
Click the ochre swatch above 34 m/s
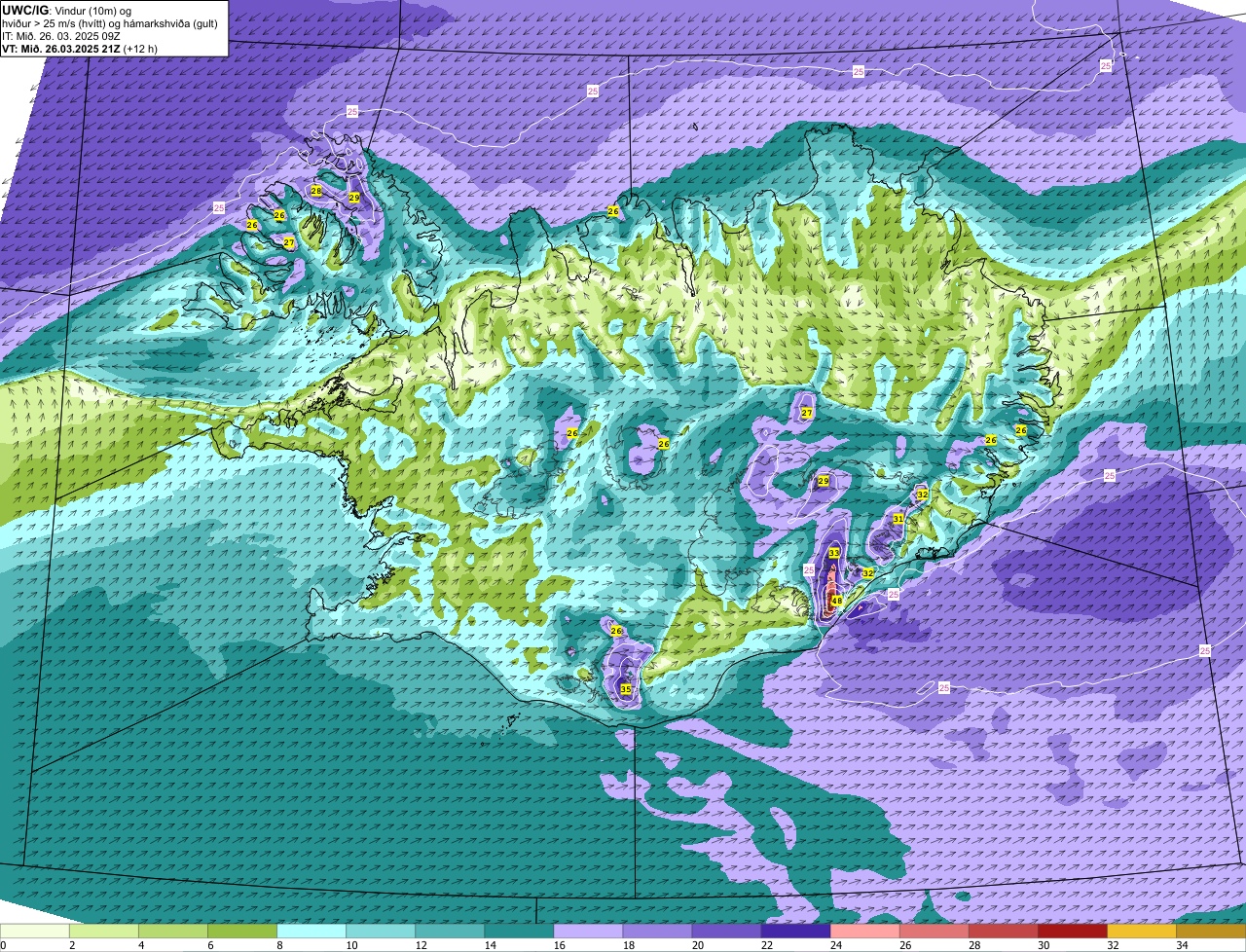(1211, 931)
